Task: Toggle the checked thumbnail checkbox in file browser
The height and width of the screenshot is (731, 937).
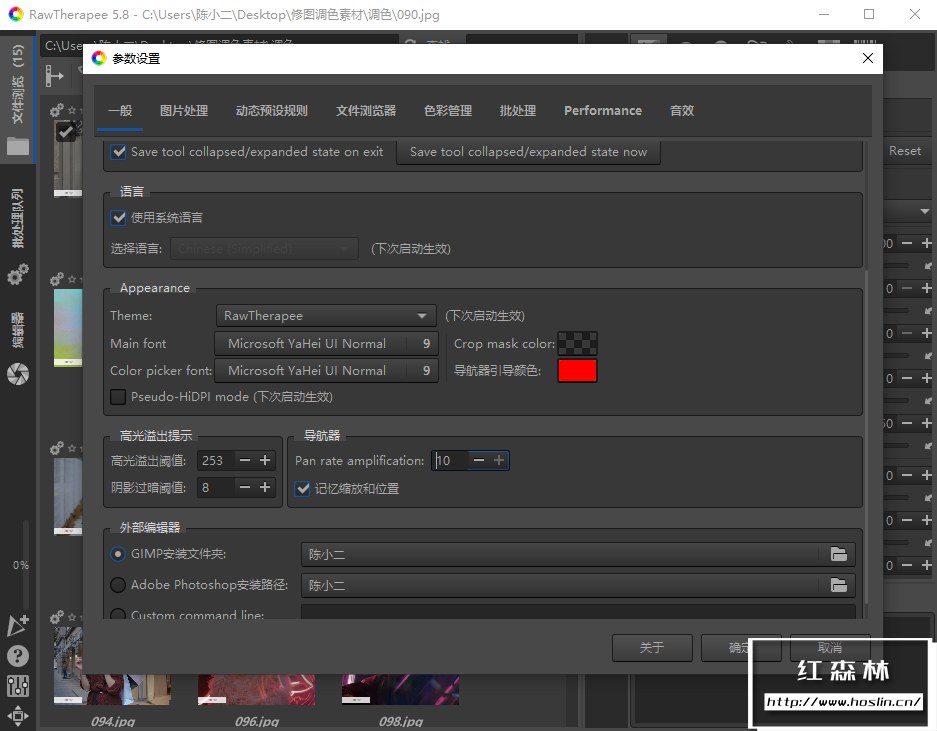Action: [65, 131]
